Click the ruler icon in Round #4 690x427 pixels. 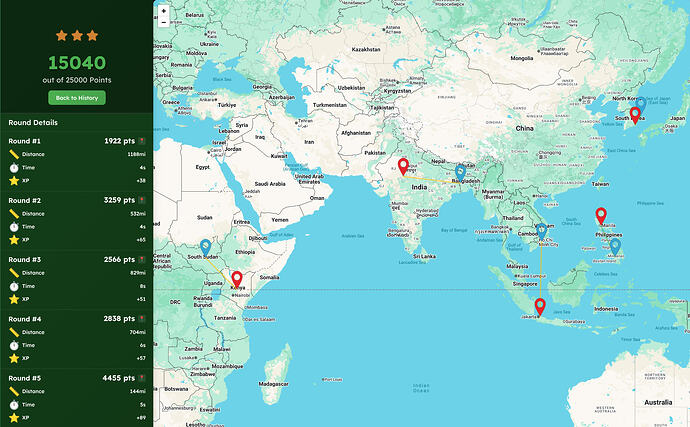[x=14, y=332]
